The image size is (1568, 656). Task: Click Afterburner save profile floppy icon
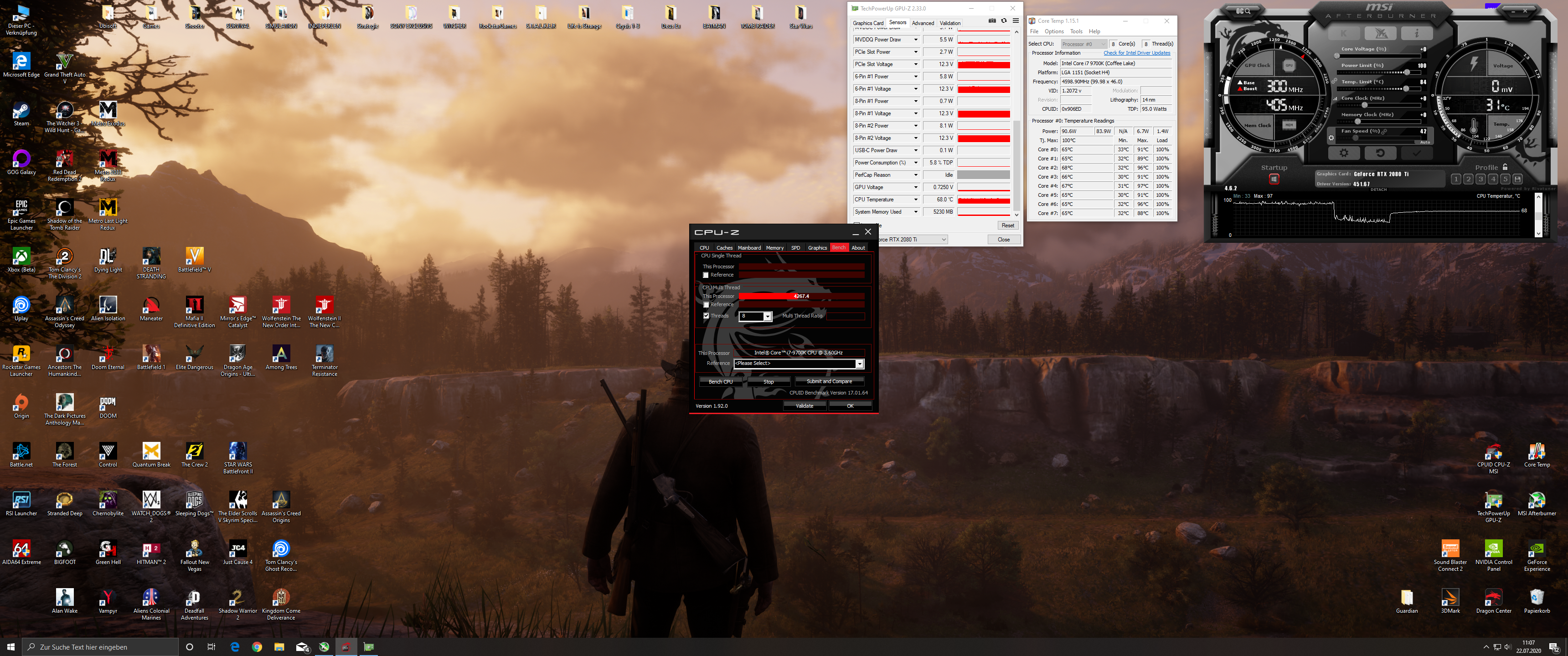1517,179
